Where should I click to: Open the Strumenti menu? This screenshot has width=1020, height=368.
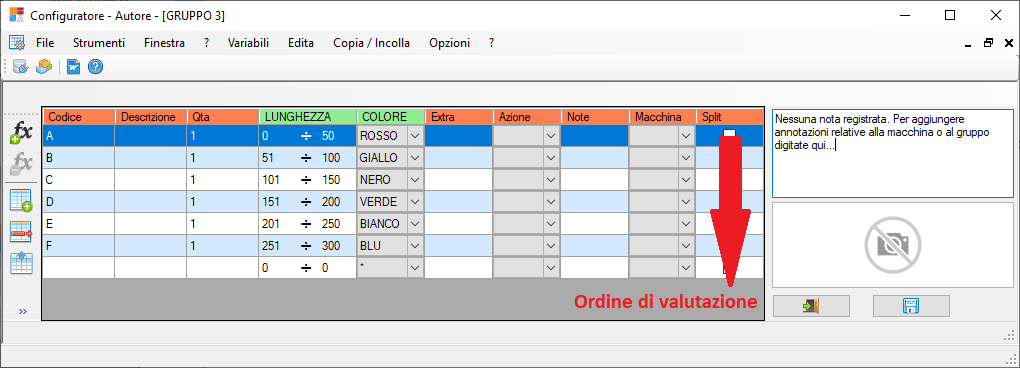click(99, 43)
